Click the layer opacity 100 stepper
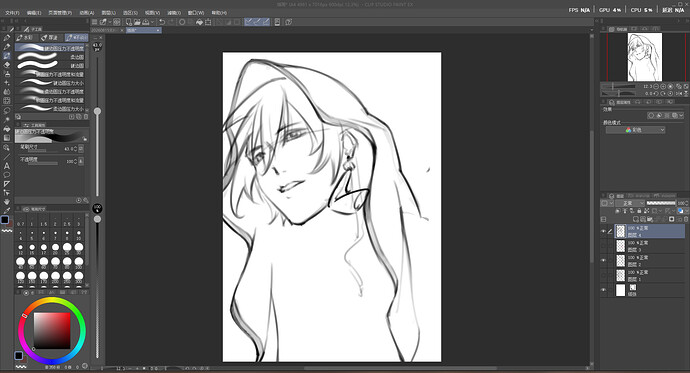This screenshot has width=690, height=373. (687, 203)
